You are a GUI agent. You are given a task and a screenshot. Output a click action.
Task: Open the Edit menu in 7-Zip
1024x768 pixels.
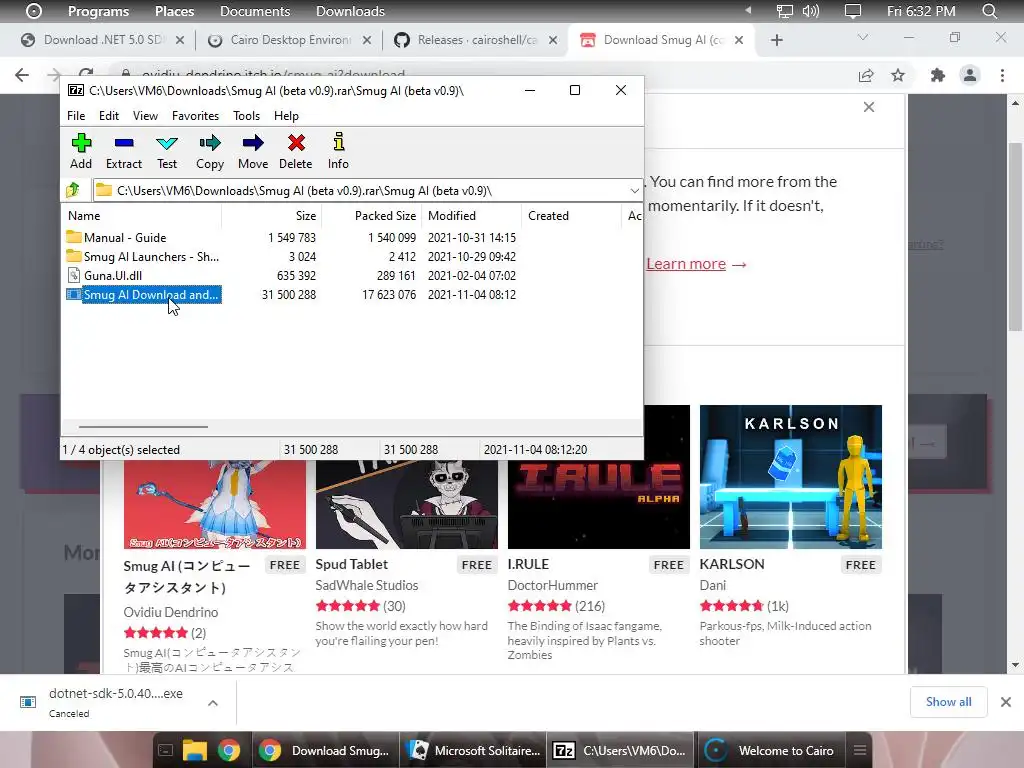tap(108, 116)
